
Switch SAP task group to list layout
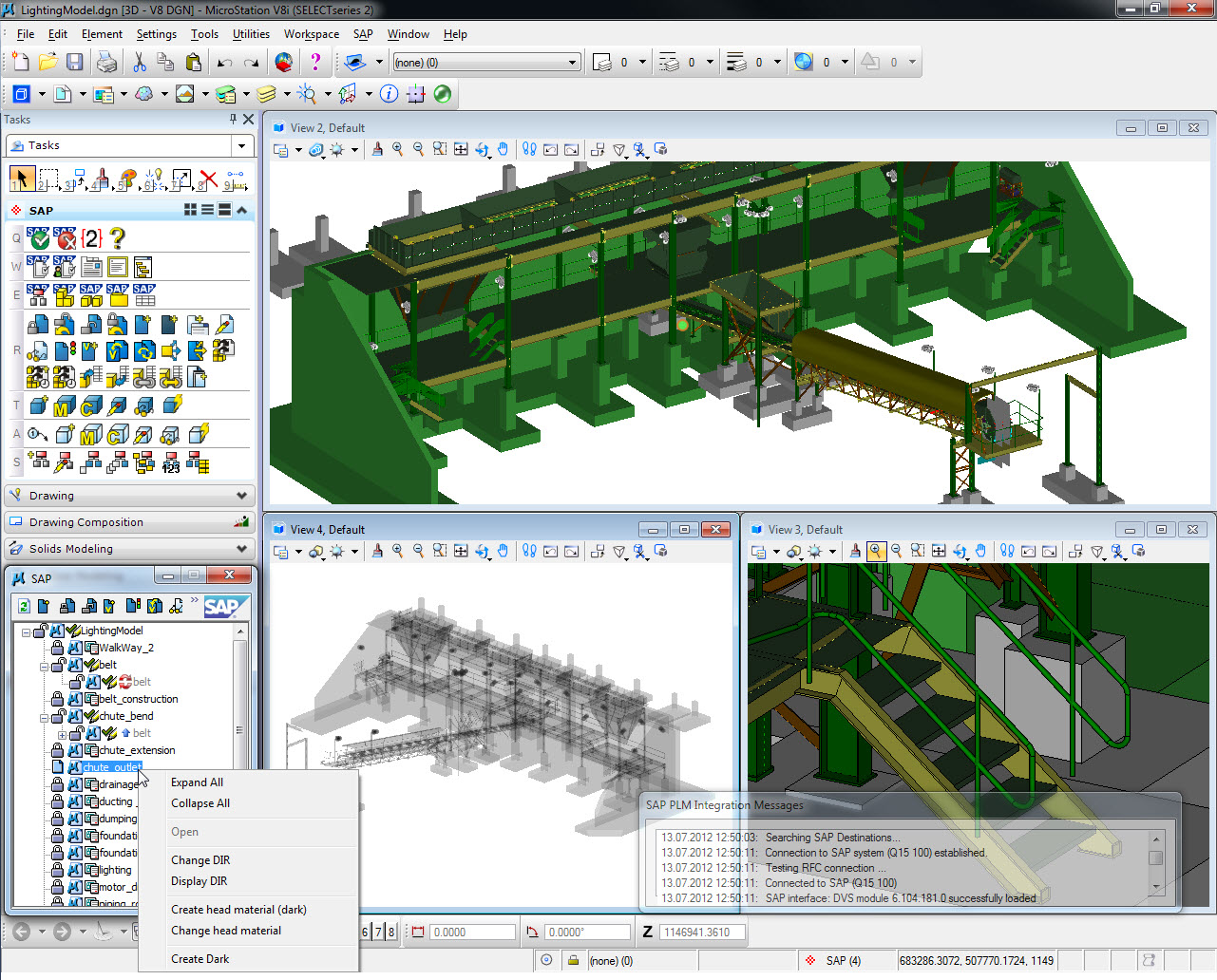point(207,210)
